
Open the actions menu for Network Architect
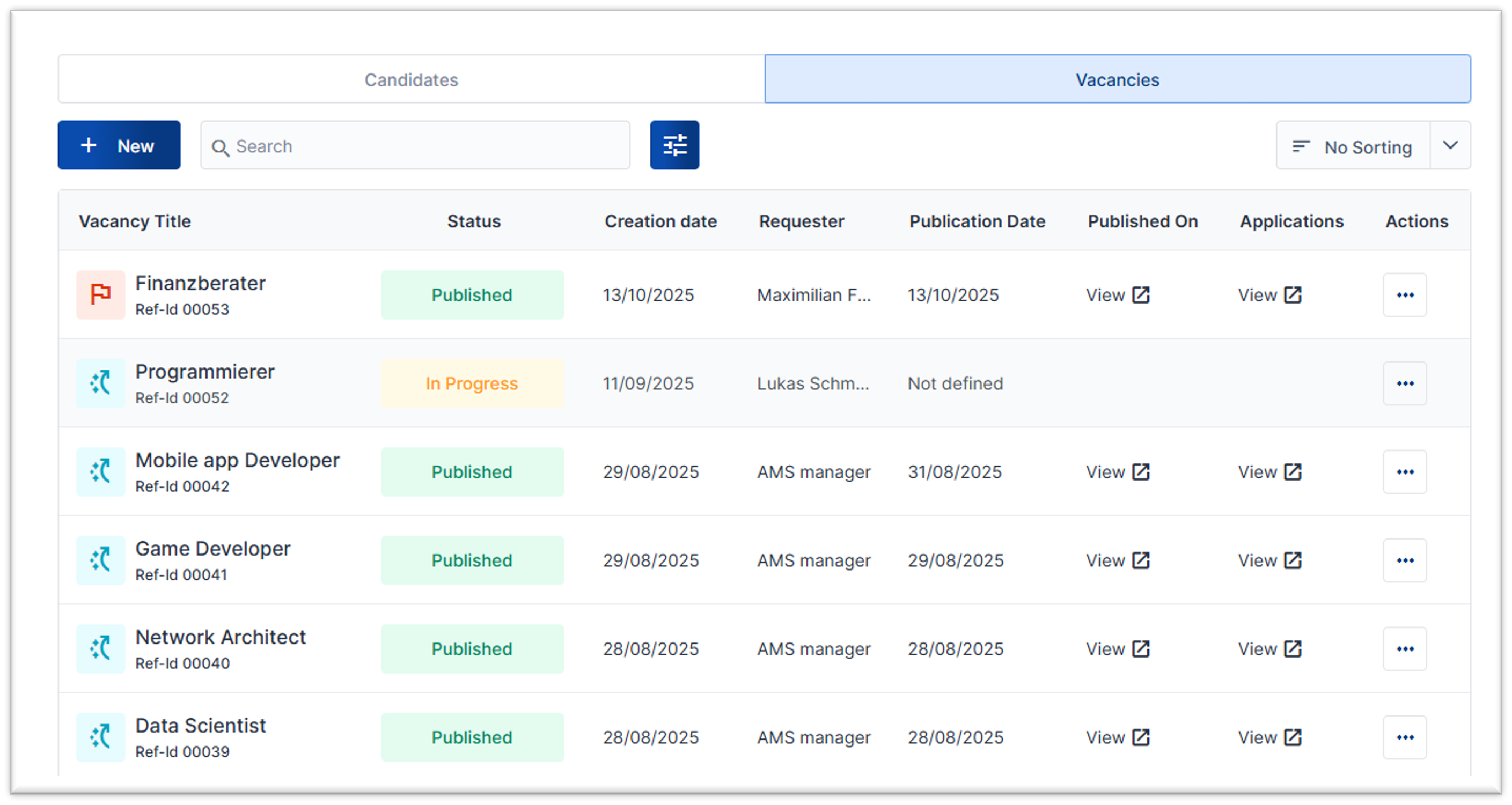[x=1405, y=648]
